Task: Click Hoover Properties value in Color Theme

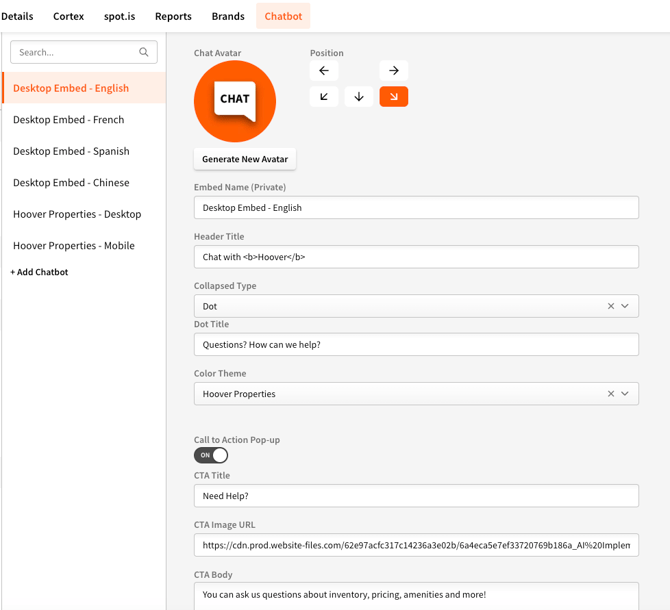Action: 239,394
